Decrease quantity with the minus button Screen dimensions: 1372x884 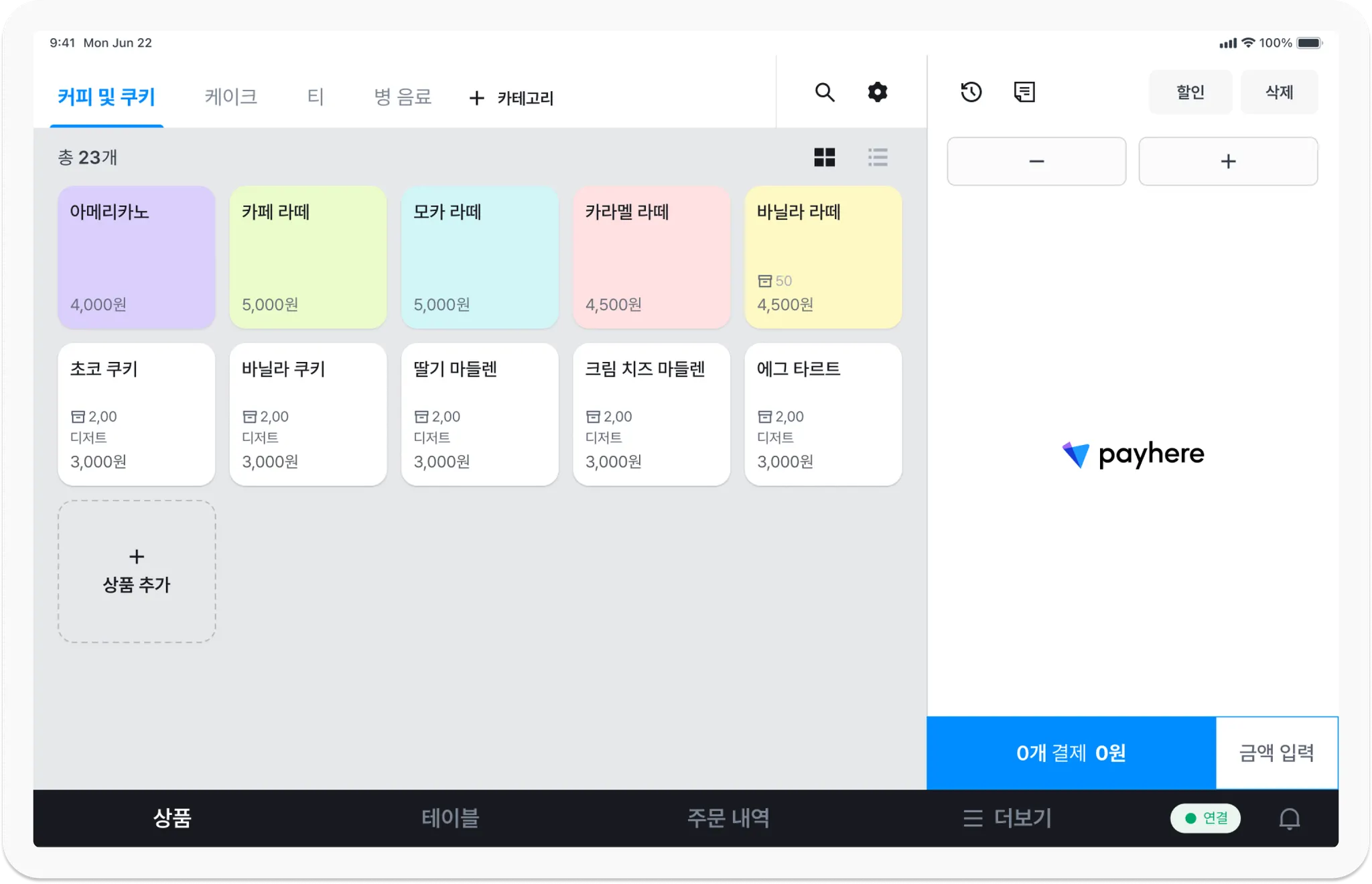1036,162
